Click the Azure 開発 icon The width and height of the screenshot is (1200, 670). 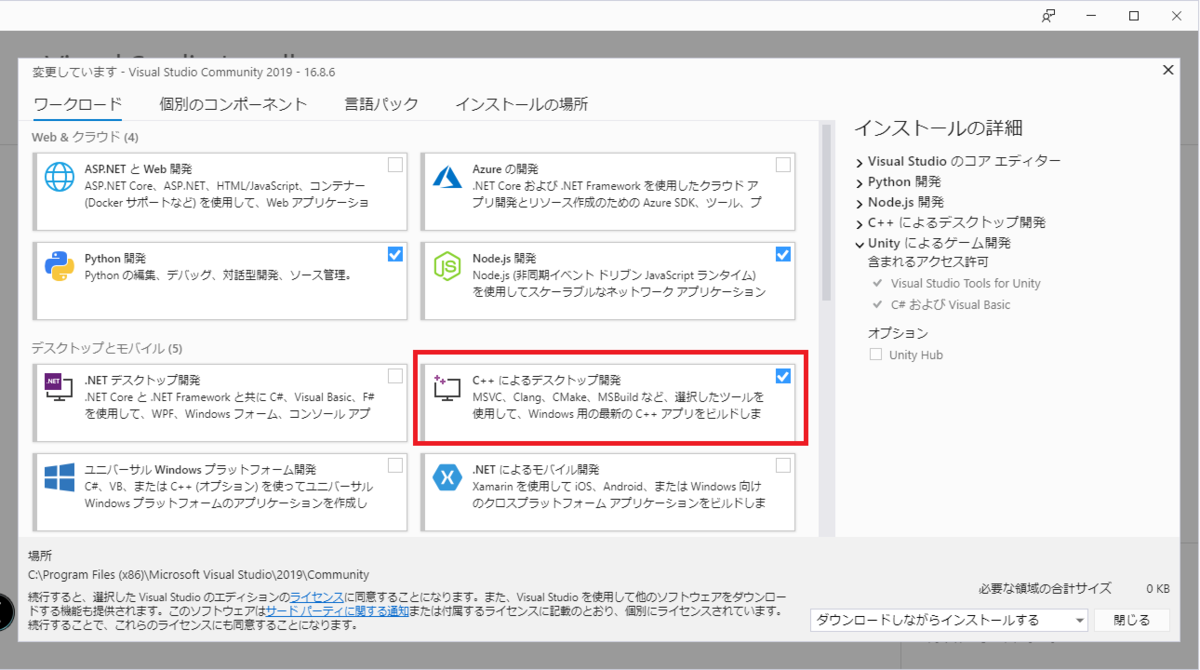click(x=449, y=177)
